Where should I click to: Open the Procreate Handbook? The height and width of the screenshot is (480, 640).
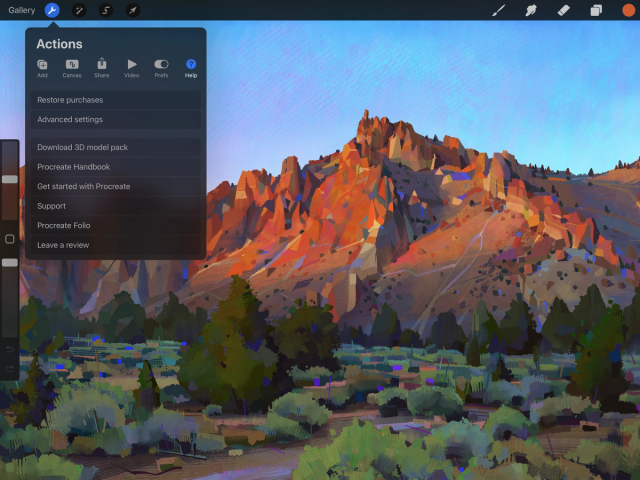116,167
